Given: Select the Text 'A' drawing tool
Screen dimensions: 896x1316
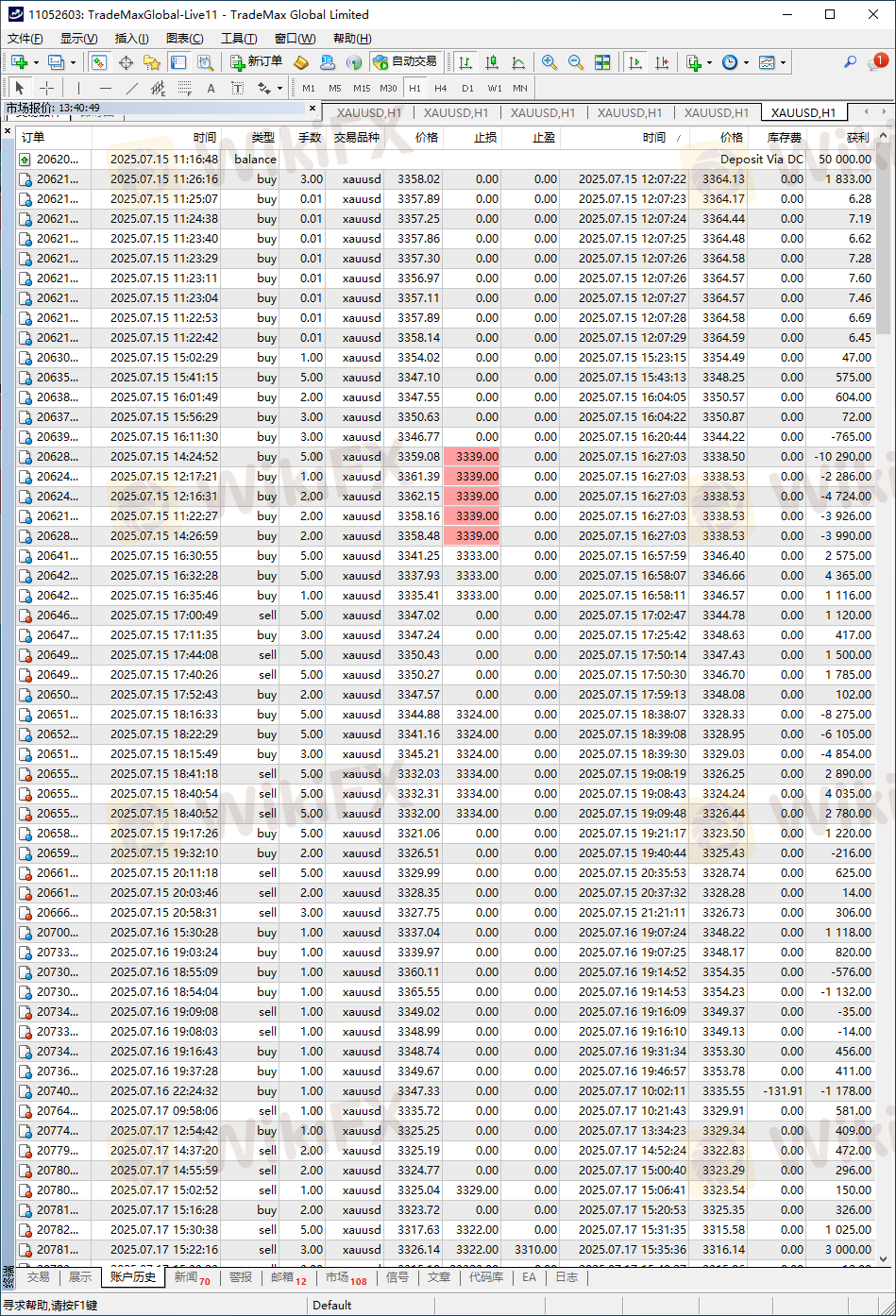Looking at the screenshot, I should pos(211,88).
